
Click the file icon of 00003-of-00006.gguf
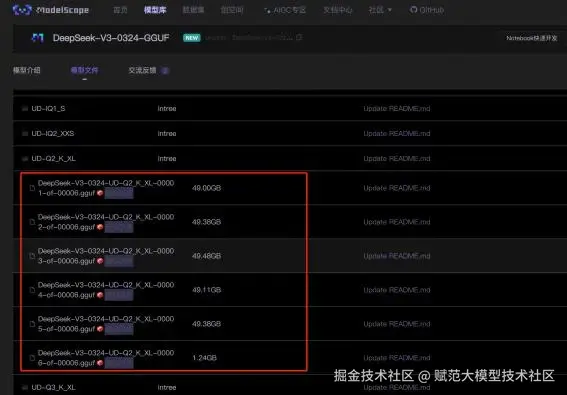(32, 256)
